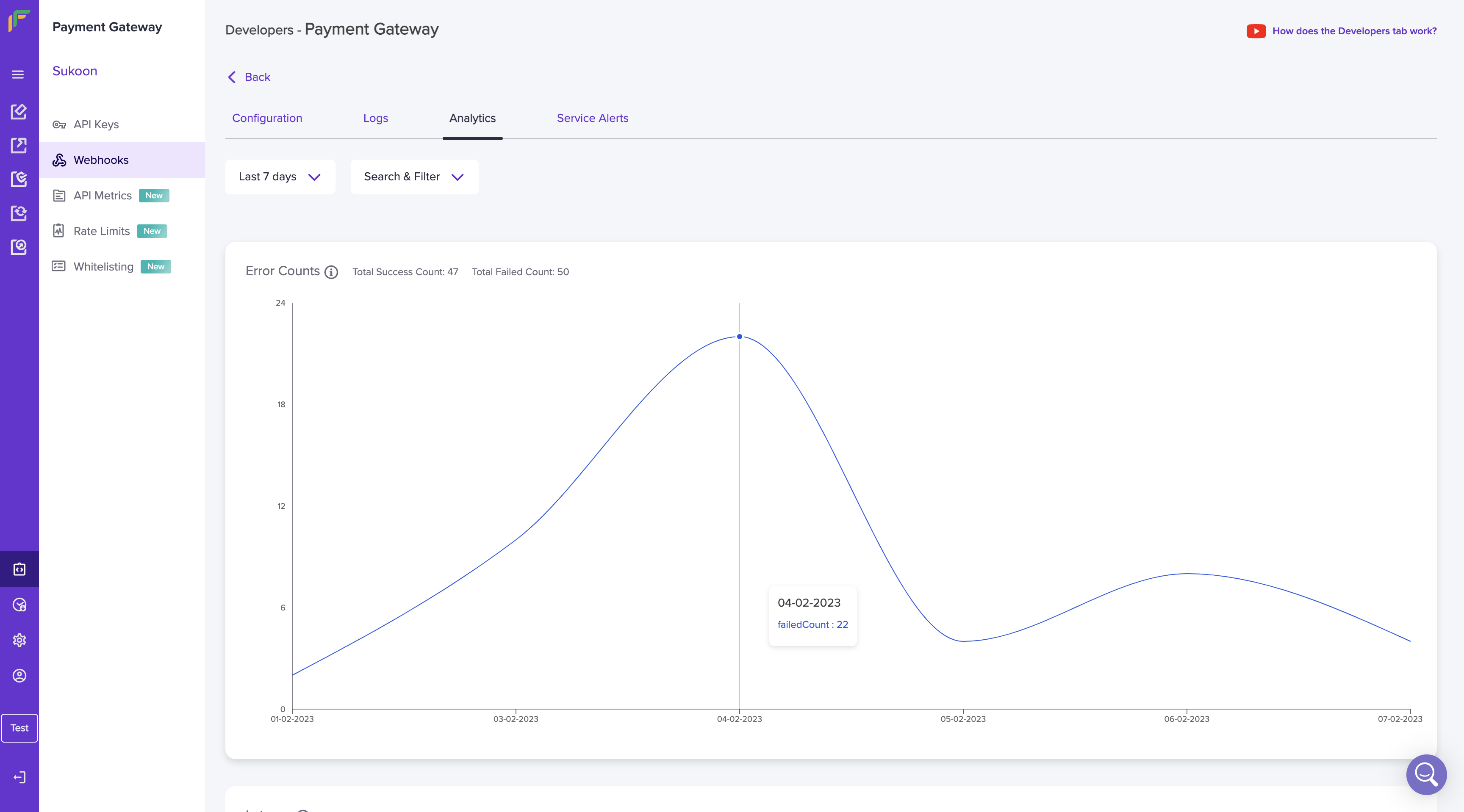Image resolution: width=1464 pixels, height=812 pixels.
Task: Expand the Last 7 days dropdown
Action: click(x=280, y=177)
